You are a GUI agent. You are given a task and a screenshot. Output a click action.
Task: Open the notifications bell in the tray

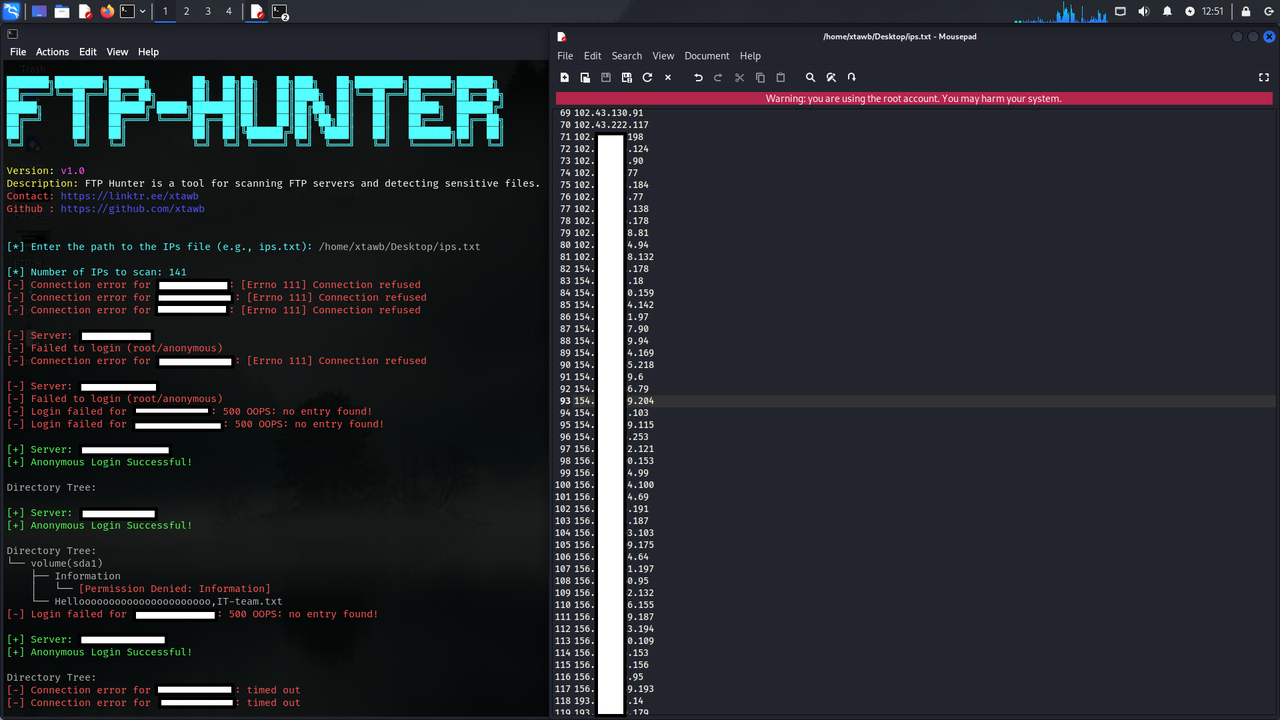(1167, 11)
